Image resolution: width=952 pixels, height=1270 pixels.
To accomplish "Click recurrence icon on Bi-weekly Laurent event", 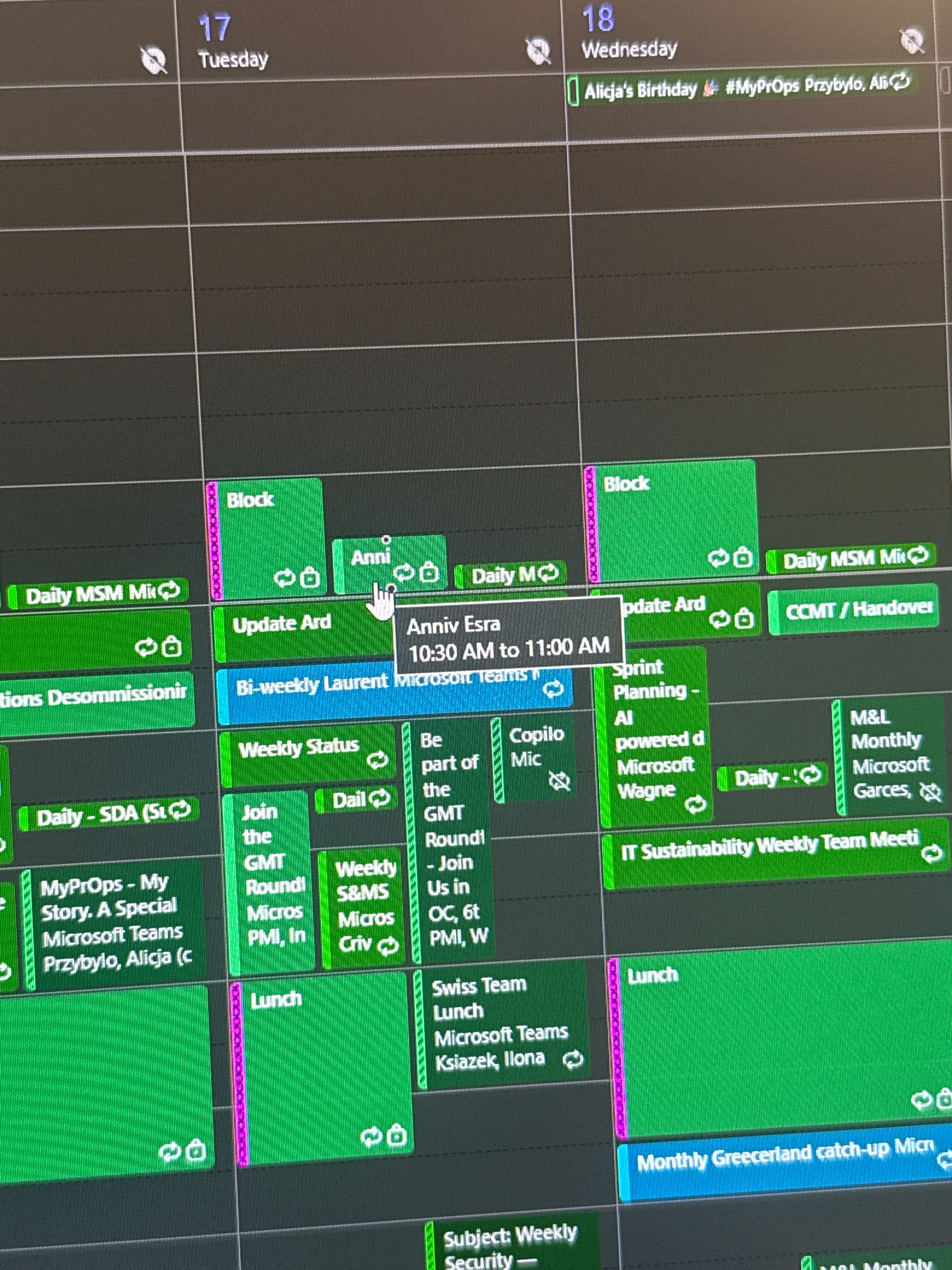I will (x=553, y=689).
